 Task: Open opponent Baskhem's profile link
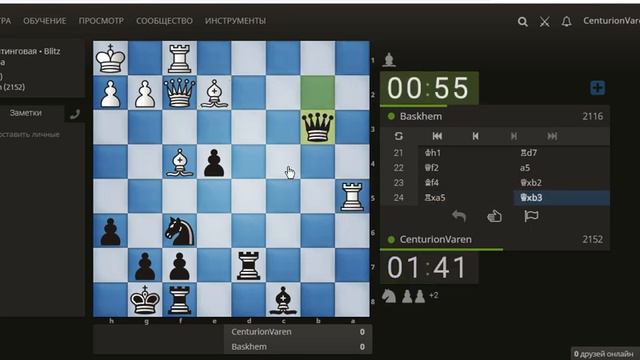[421, 116]
